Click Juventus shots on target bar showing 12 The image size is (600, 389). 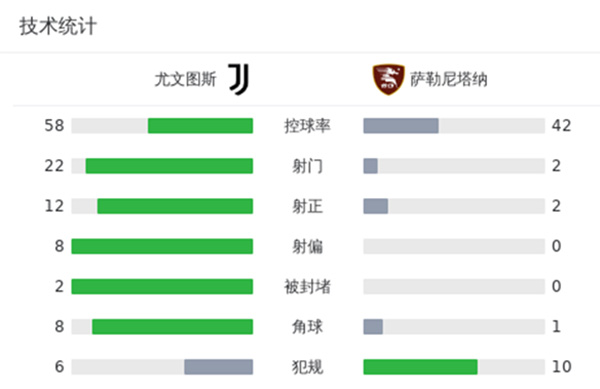coord(175,206)
